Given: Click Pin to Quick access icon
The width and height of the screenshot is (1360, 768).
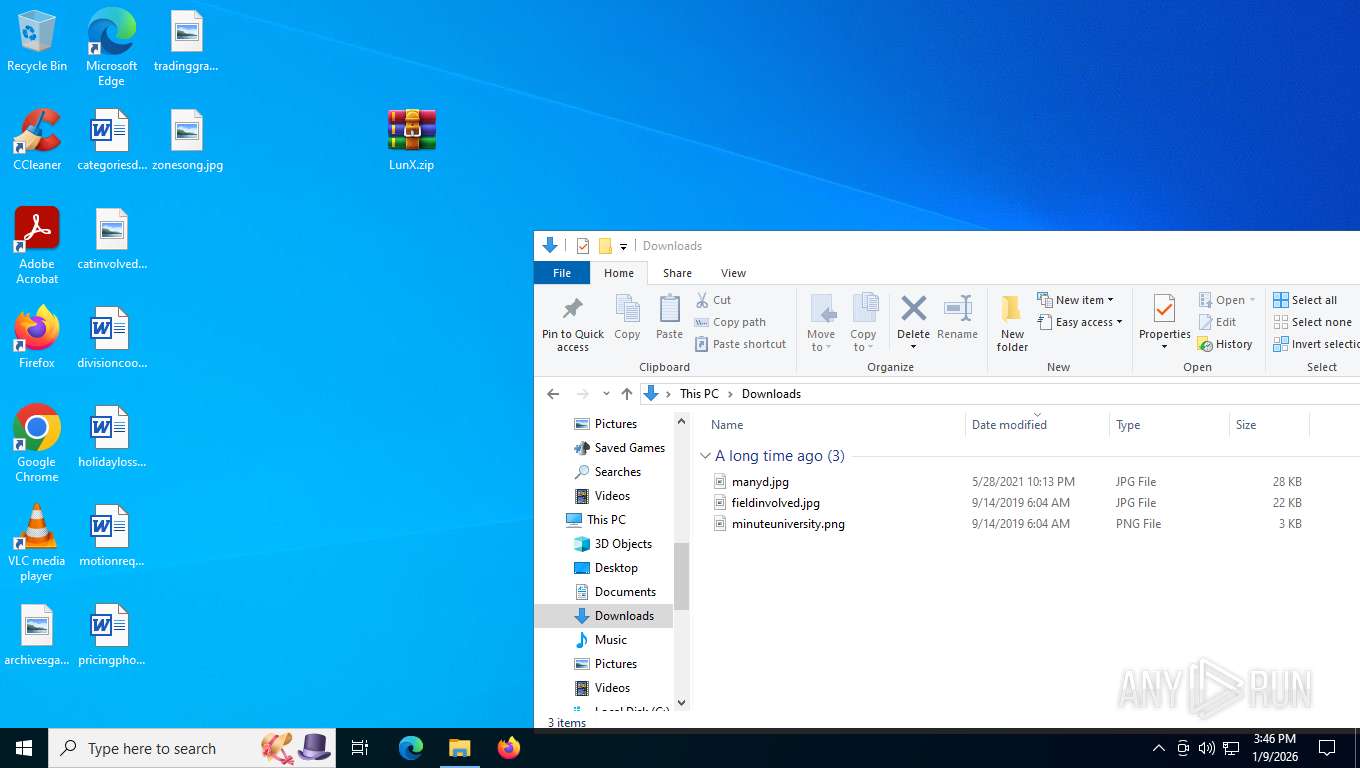Looking at the screenshot, I should pyautogui.click(x=573, y=308).
